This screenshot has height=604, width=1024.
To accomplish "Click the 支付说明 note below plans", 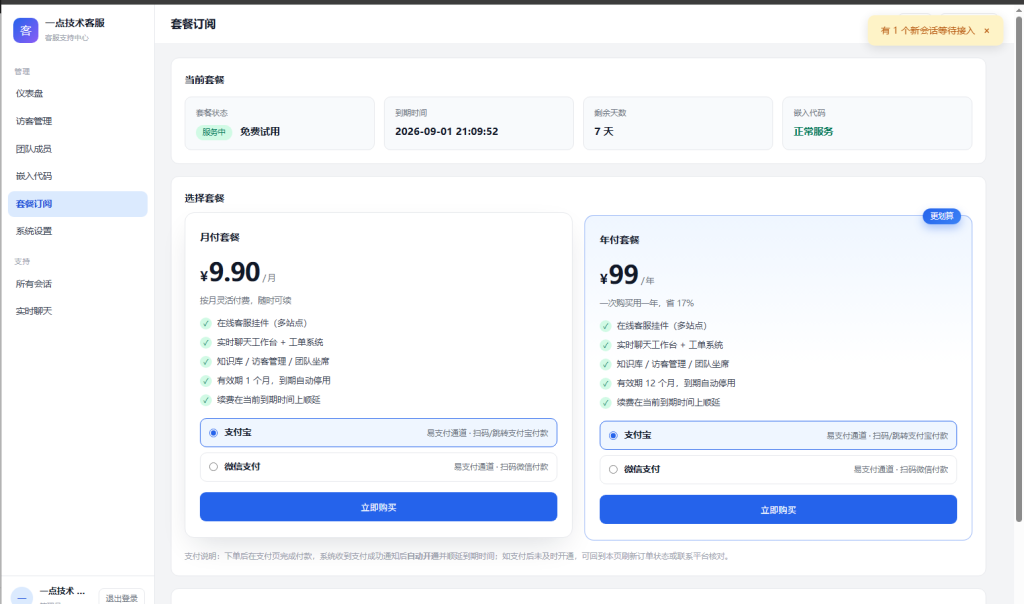I will (457, 556).
